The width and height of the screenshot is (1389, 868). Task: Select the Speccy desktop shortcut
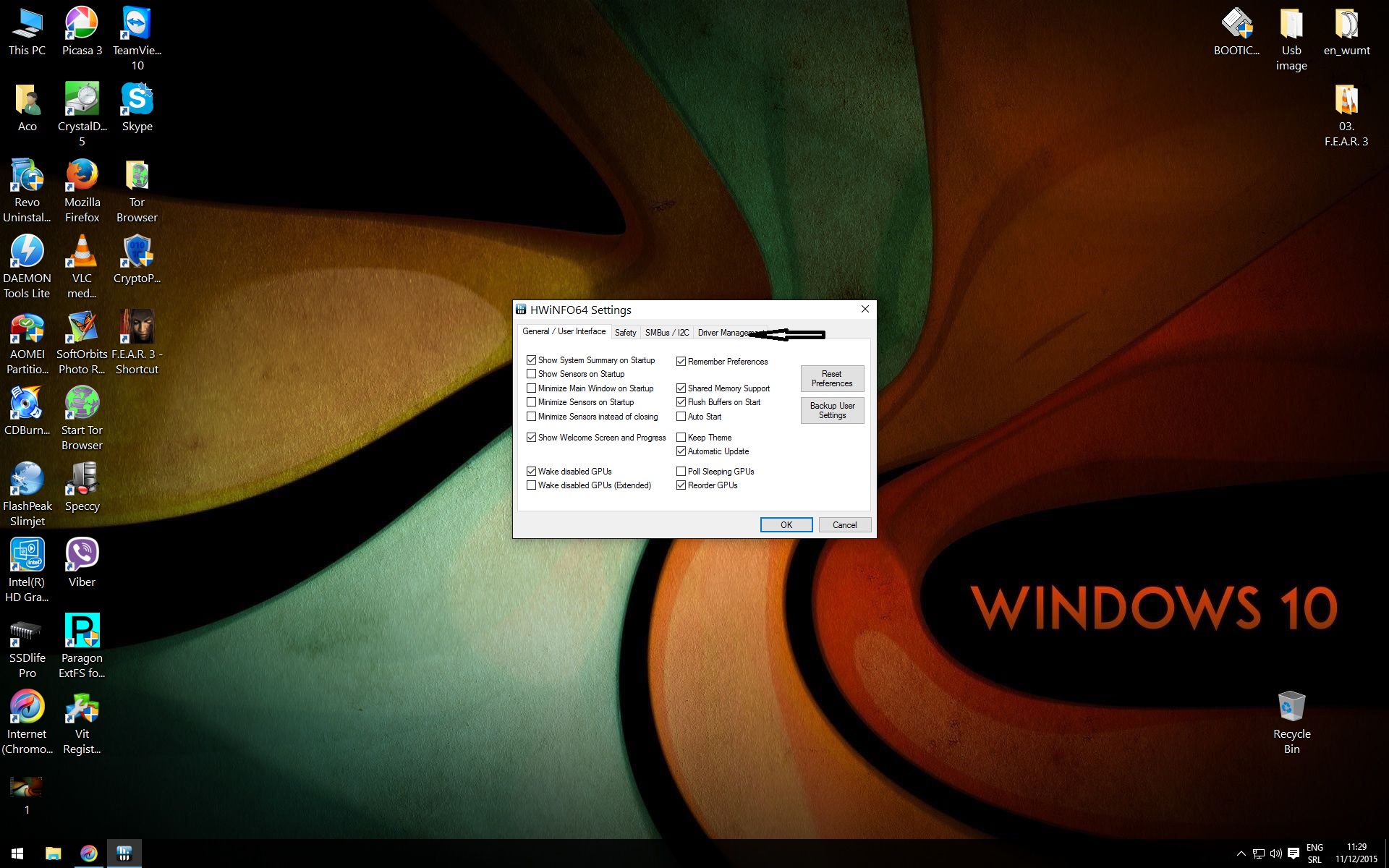pyautogui.click(x=82, y=480)
